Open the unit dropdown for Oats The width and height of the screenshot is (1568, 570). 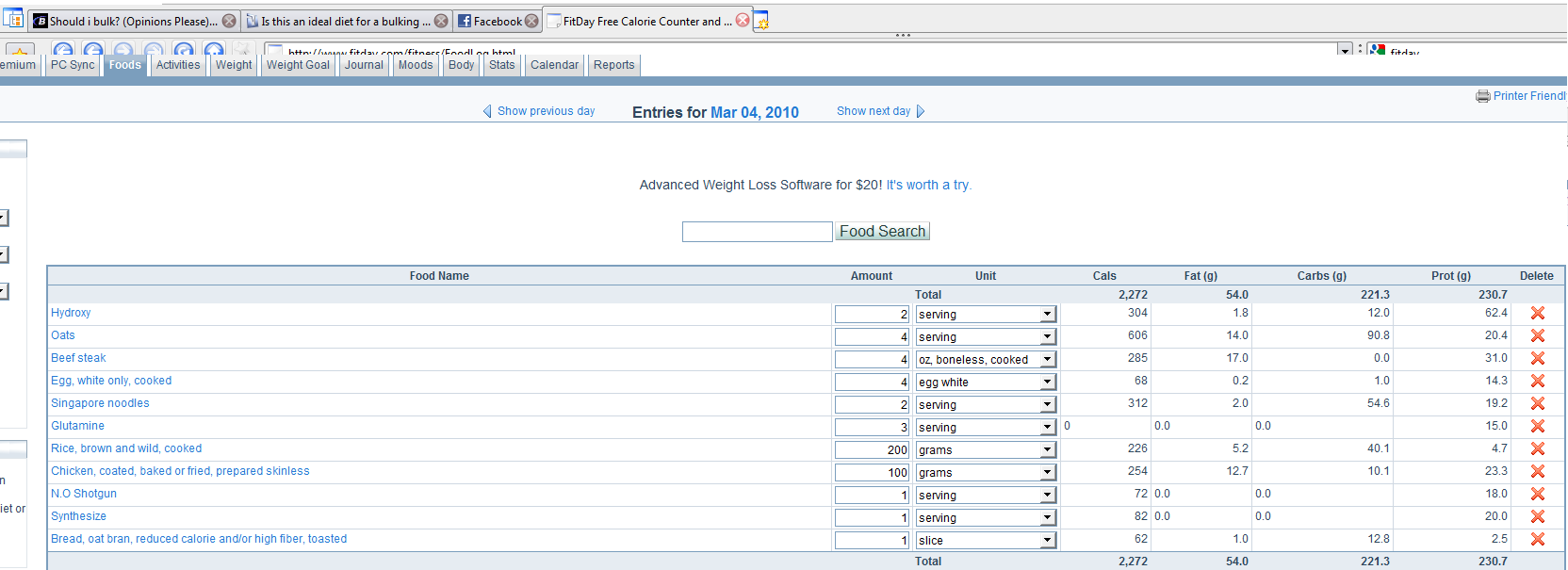[1047, 337]
